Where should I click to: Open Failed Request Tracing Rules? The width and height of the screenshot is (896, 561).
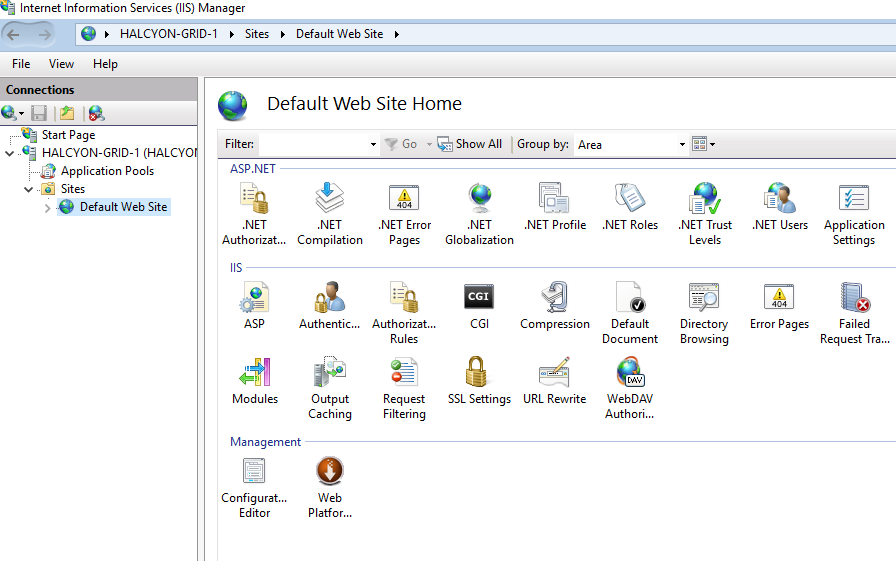[855, 312]
